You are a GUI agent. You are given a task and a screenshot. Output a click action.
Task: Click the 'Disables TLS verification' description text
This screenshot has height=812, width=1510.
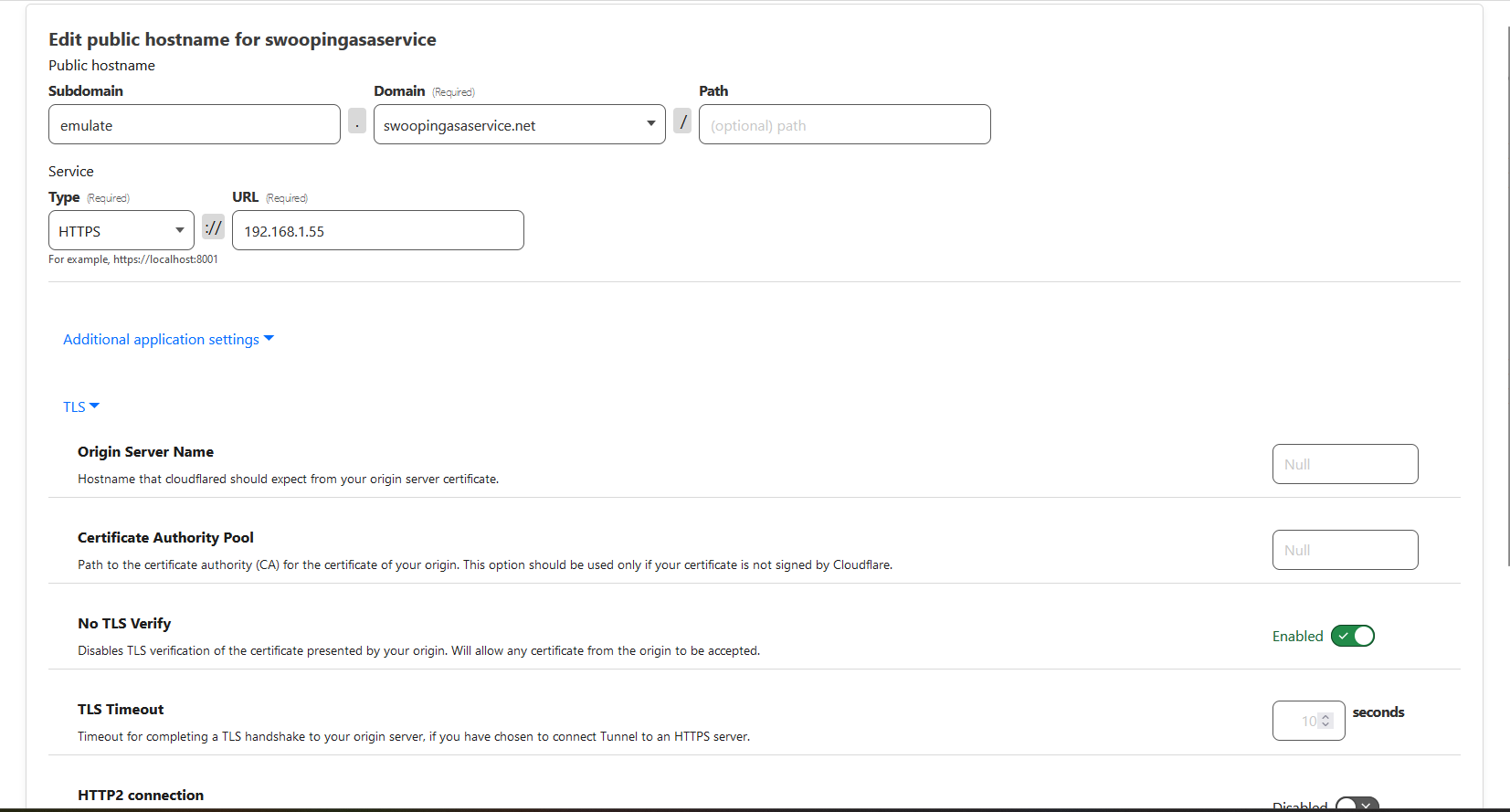click(x=418, y=650)
